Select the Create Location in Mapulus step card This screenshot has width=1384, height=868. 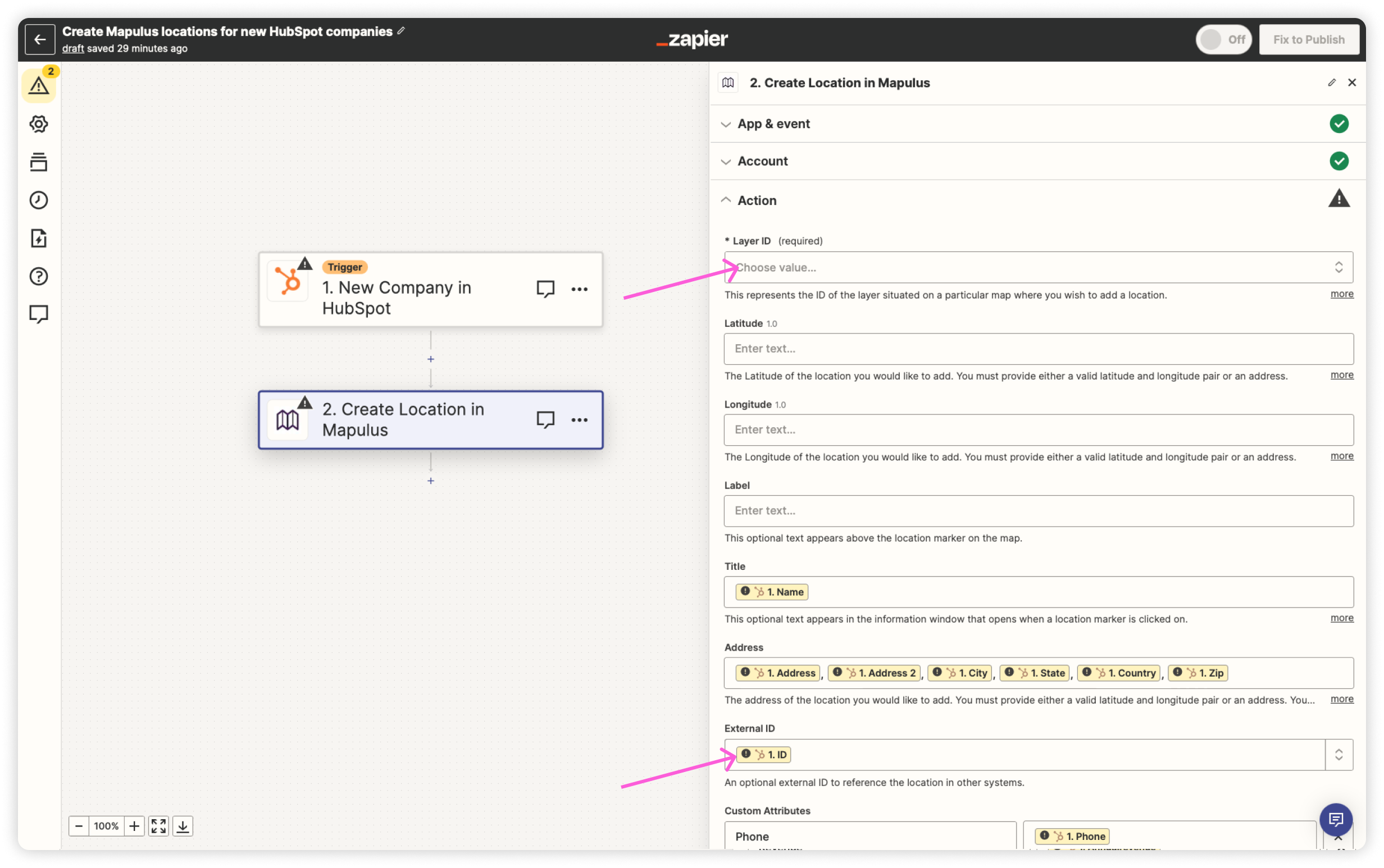431,419
